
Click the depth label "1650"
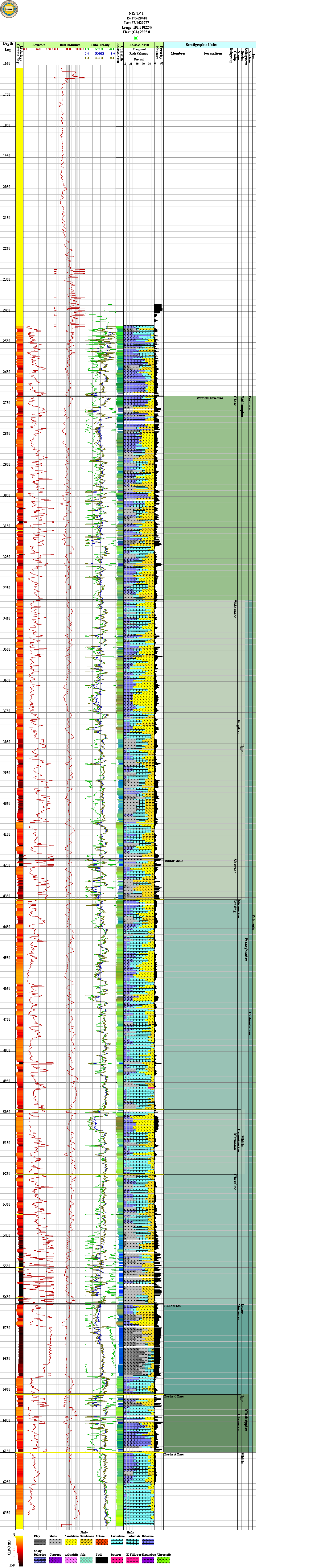[6, 63]
